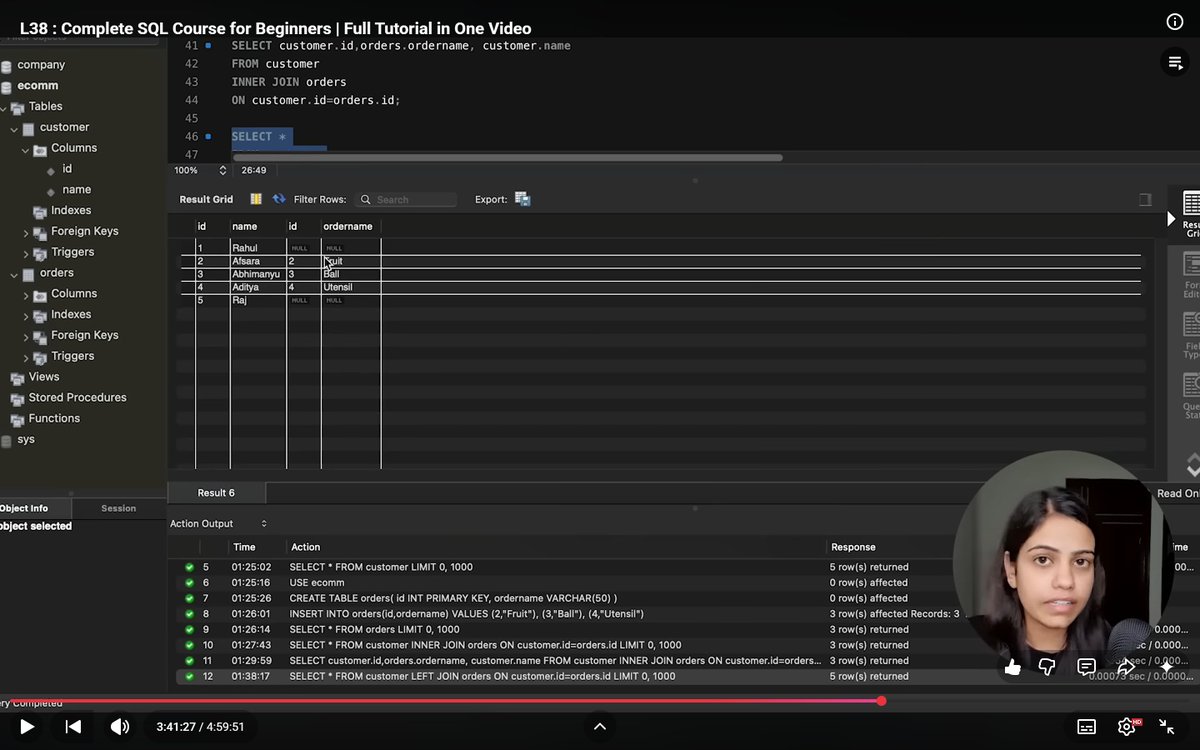Open the chapters list icon
Viewport: 1200px width, 750px height.
pos(1174,62)
